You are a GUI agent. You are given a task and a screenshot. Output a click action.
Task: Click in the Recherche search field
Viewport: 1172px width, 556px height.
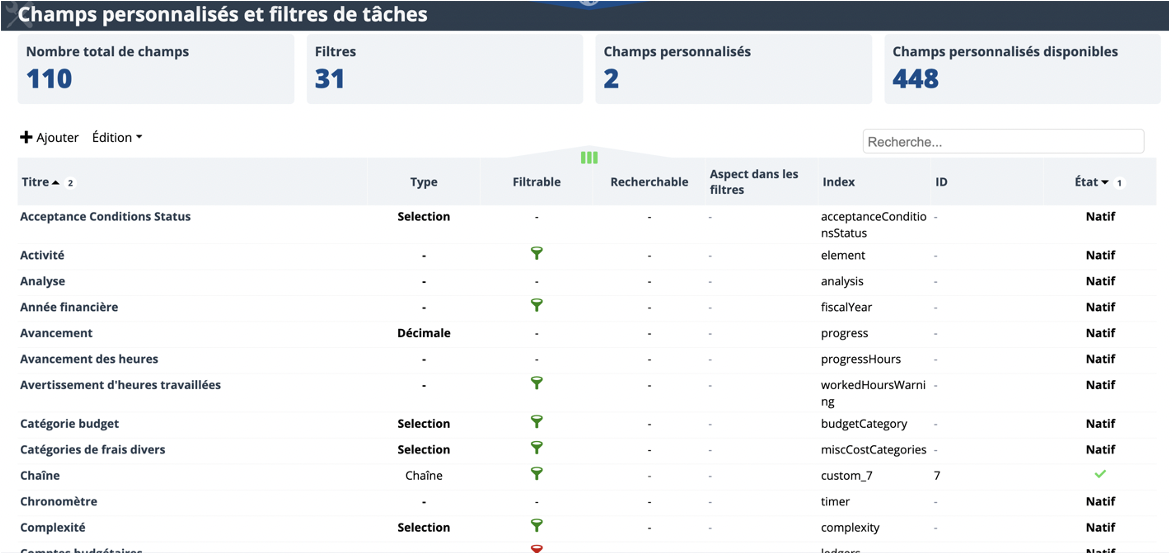1003,141
